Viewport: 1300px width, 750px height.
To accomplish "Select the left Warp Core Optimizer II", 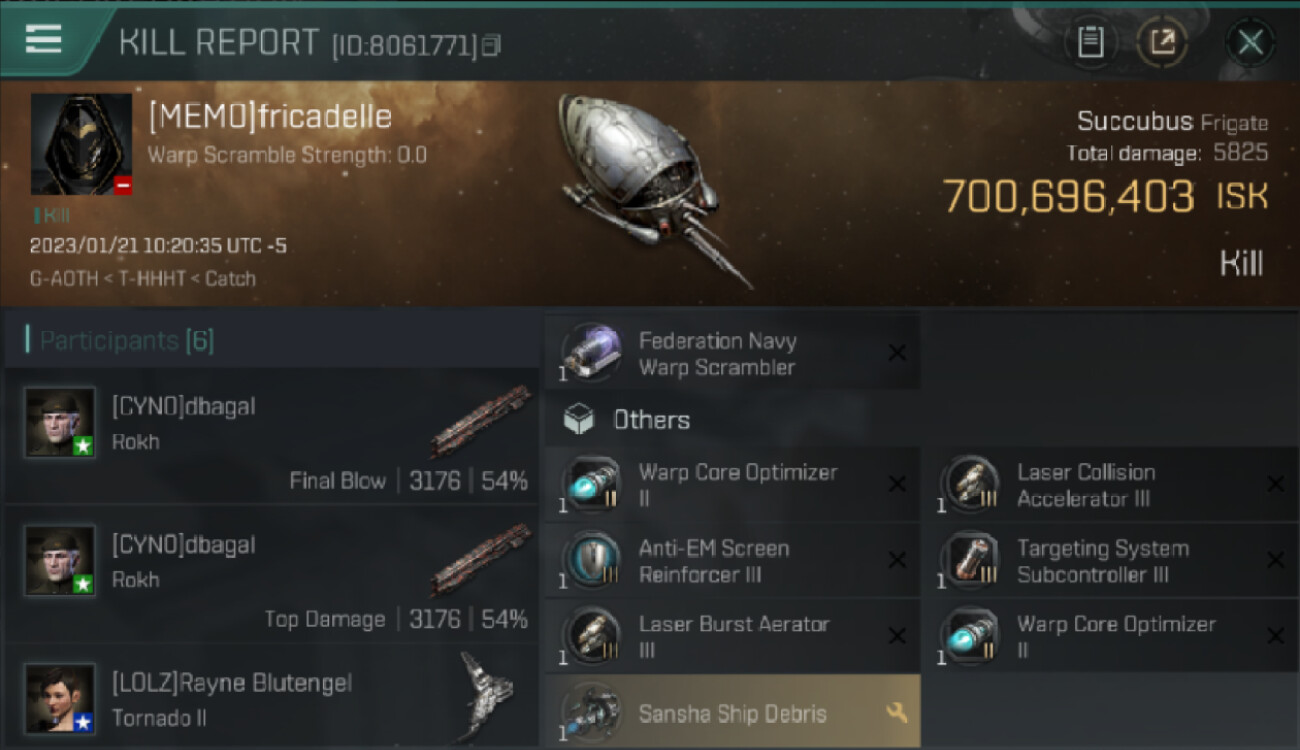I will click(x=732, y=484).
